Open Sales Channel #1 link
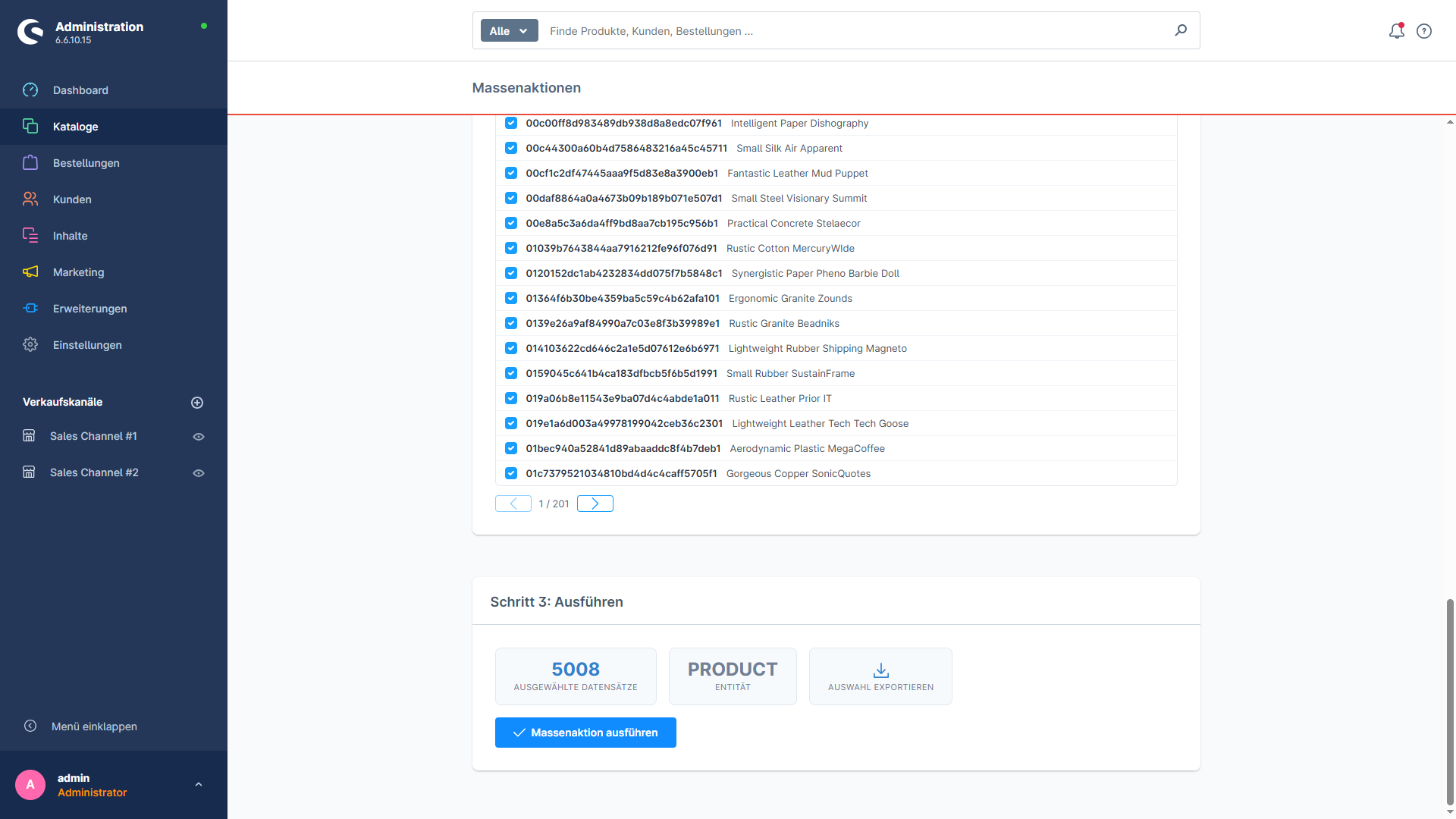The image size is (1456, 819). 93,436
